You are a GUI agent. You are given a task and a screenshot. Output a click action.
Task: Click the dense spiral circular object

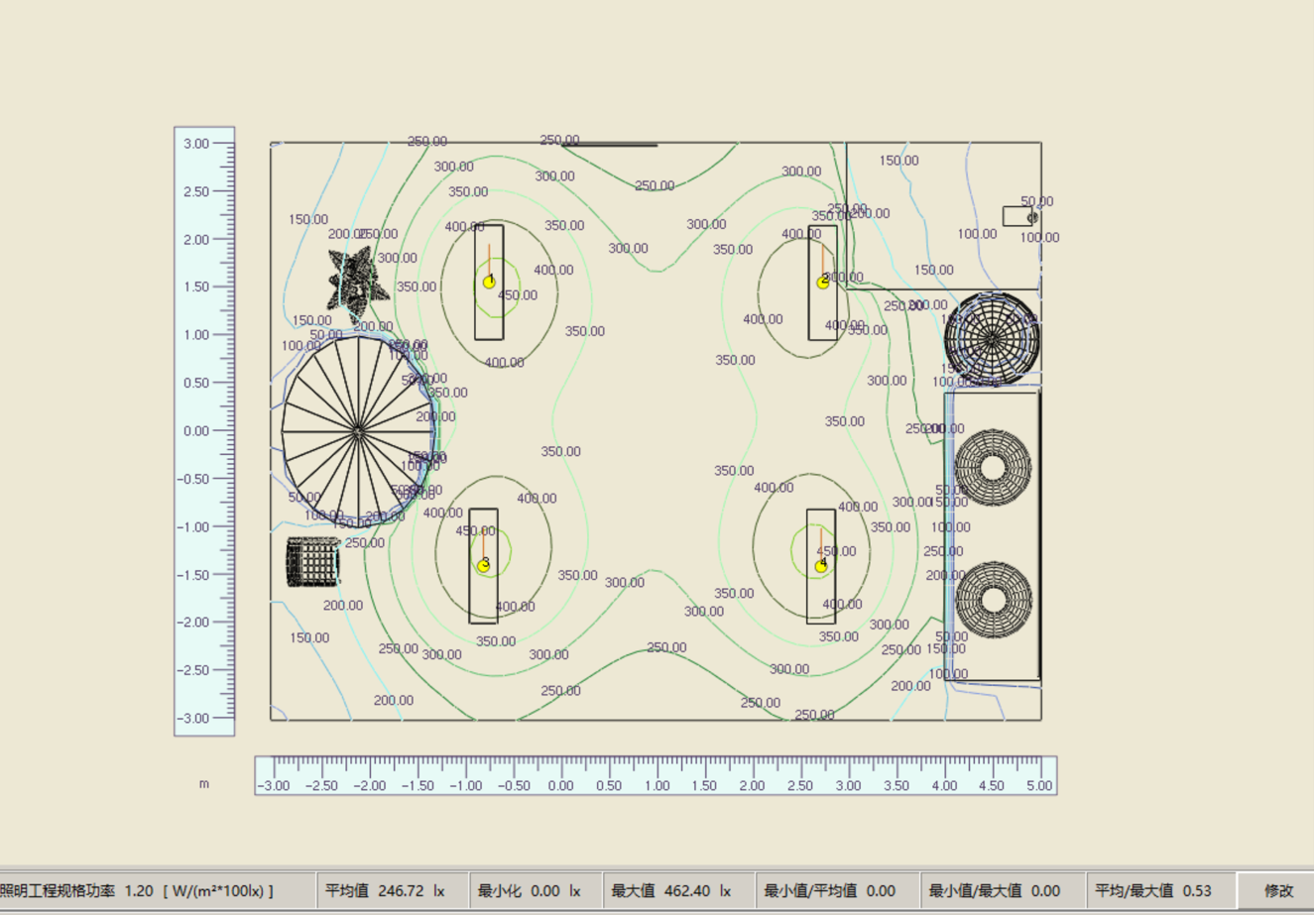[991, 339]
